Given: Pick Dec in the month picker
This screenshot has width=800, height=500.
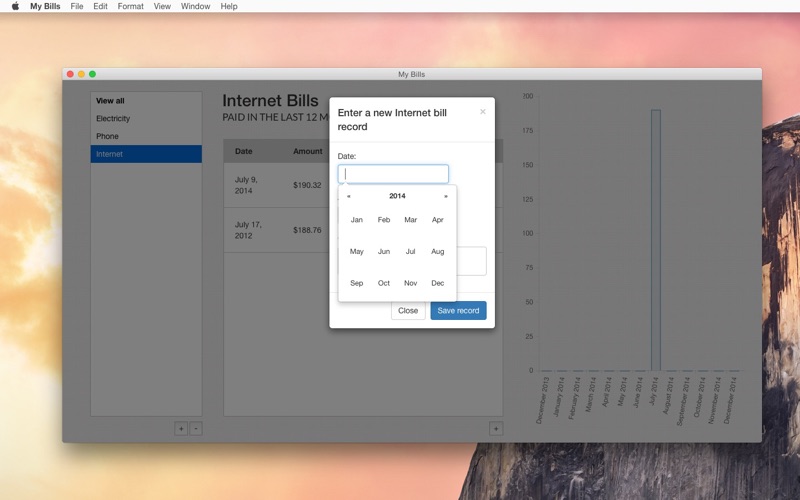Looking at the screenshot, I should [438, 283].
